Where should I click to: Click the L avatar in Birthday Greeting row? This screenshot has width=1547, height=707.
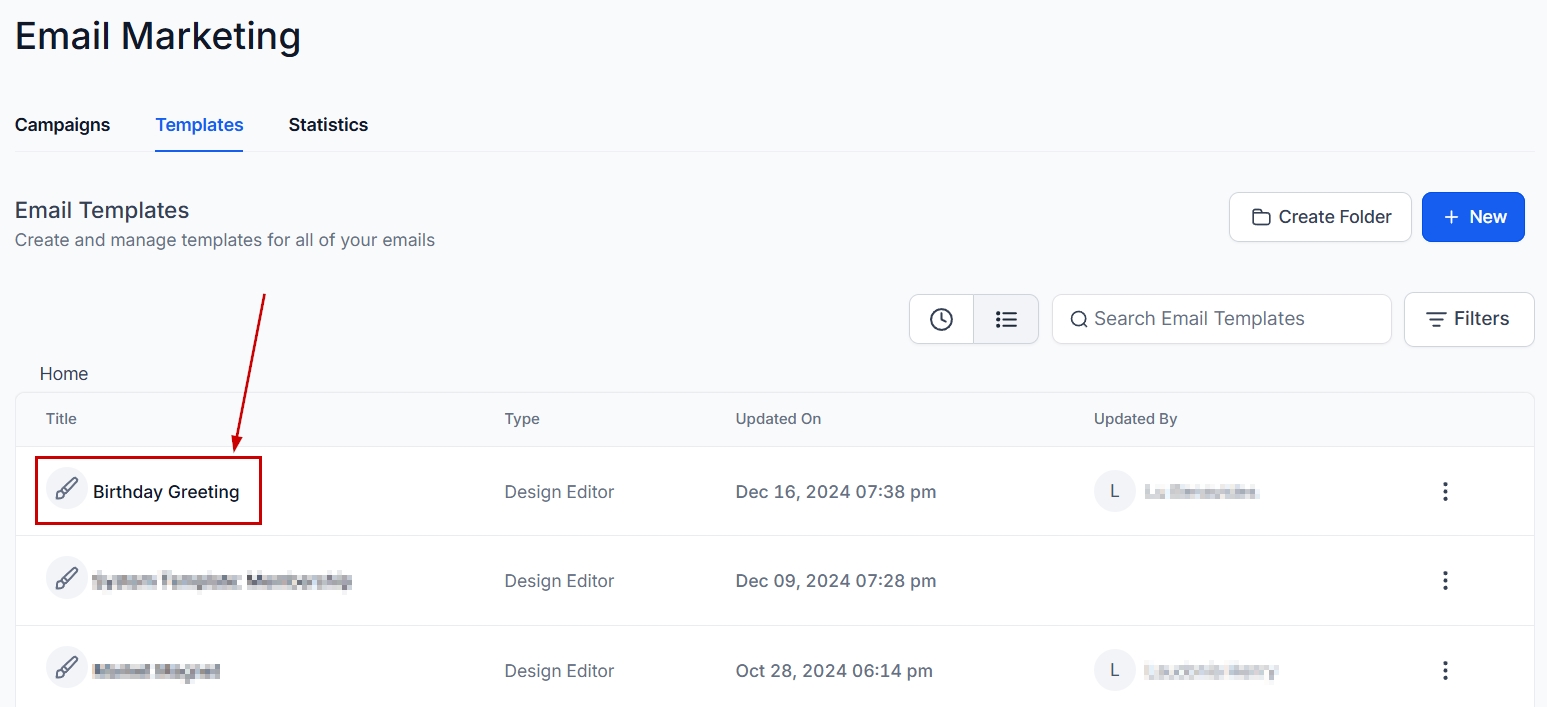[x=1114, y=491]
